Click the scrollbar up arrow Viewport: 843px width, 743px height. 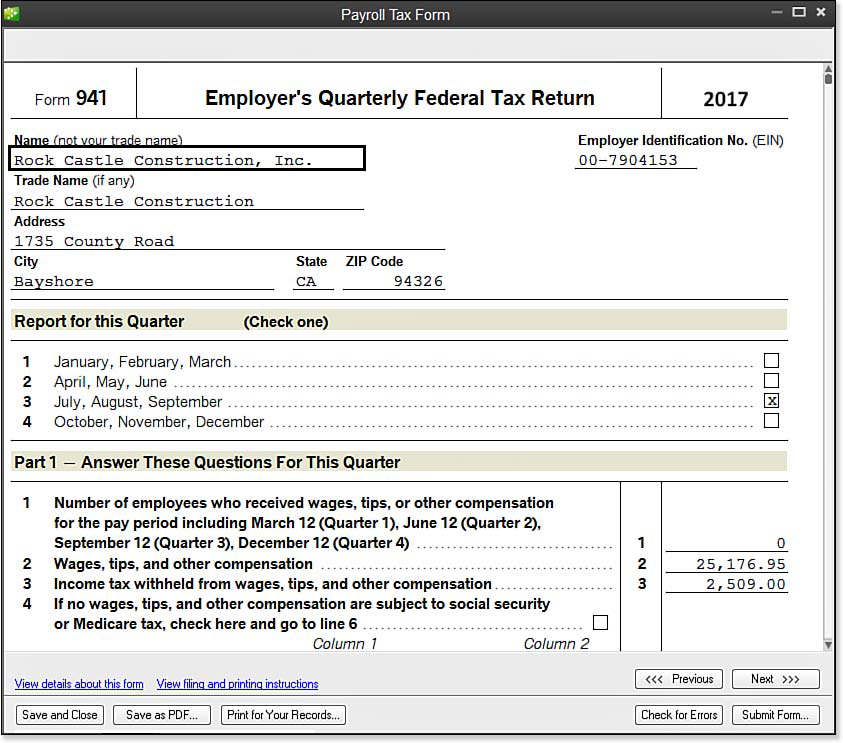828,68
